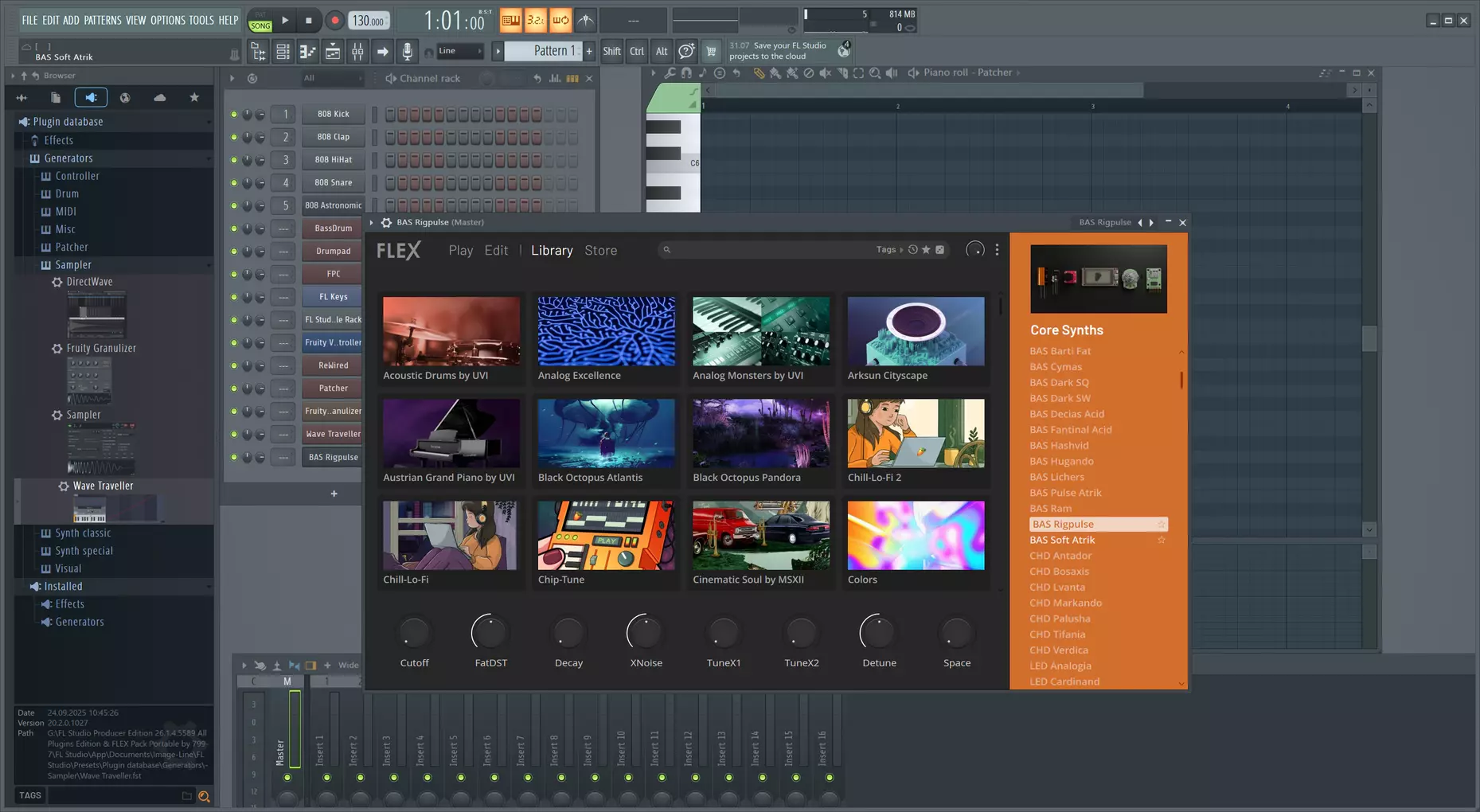Open the FILE menu
Image resolution: width=1480 pixels, height=812 pixels.
[x=29, y=20]
